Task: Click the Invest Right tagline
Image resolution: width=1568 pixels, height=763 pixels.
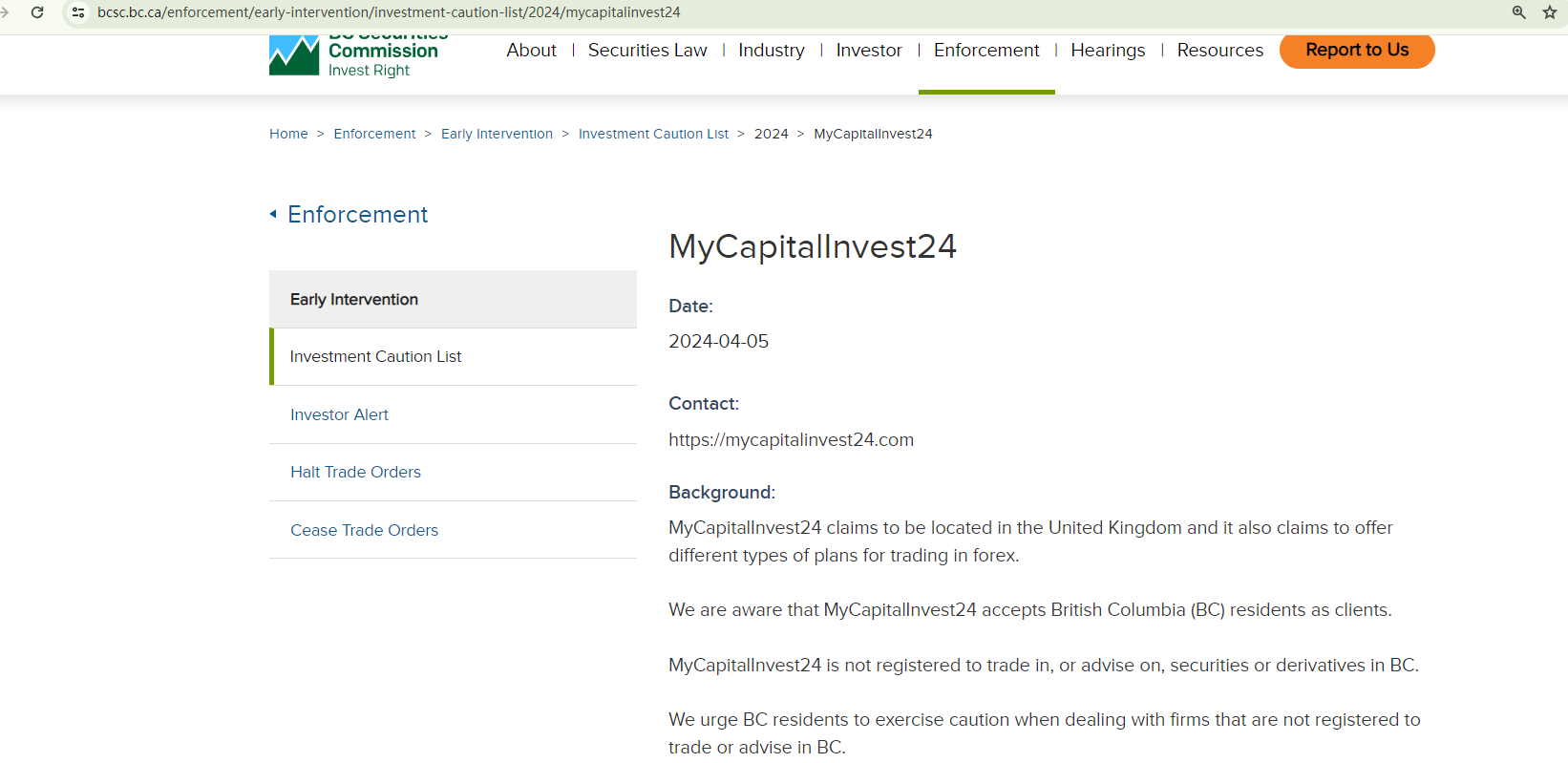Action: pyautogui.click(x=369, y=71)
